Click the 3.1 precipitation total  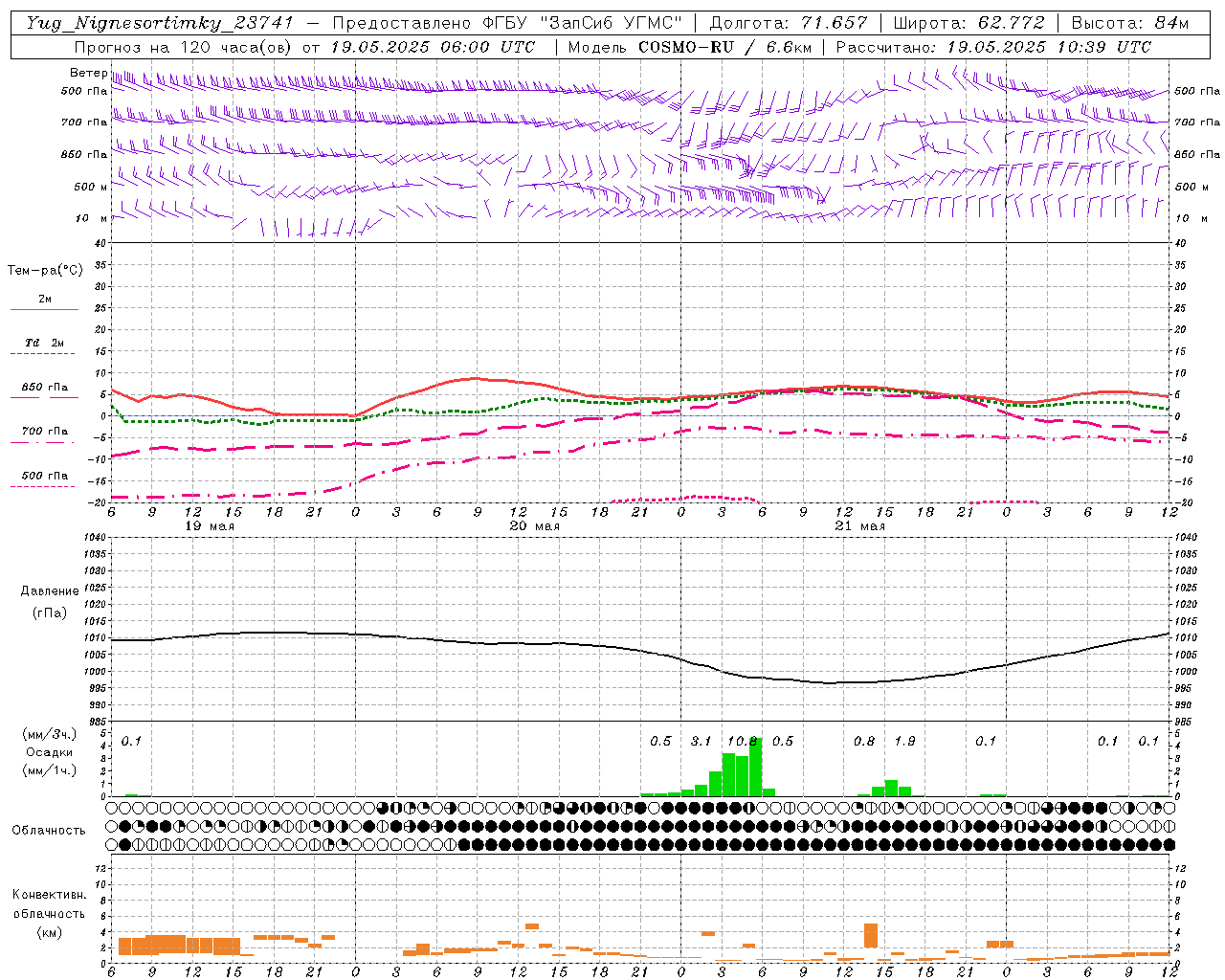click(702, 742)
